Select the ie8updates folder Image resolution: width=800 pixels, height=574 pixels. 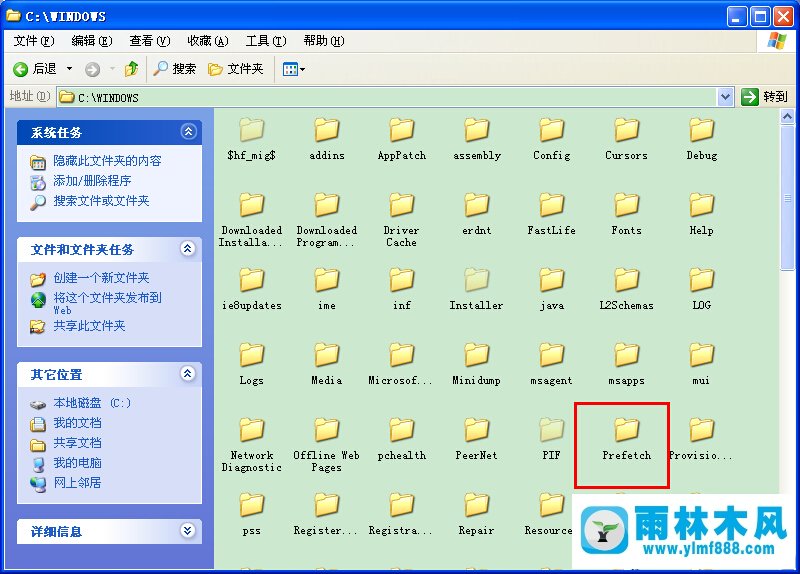pos(252,289)
